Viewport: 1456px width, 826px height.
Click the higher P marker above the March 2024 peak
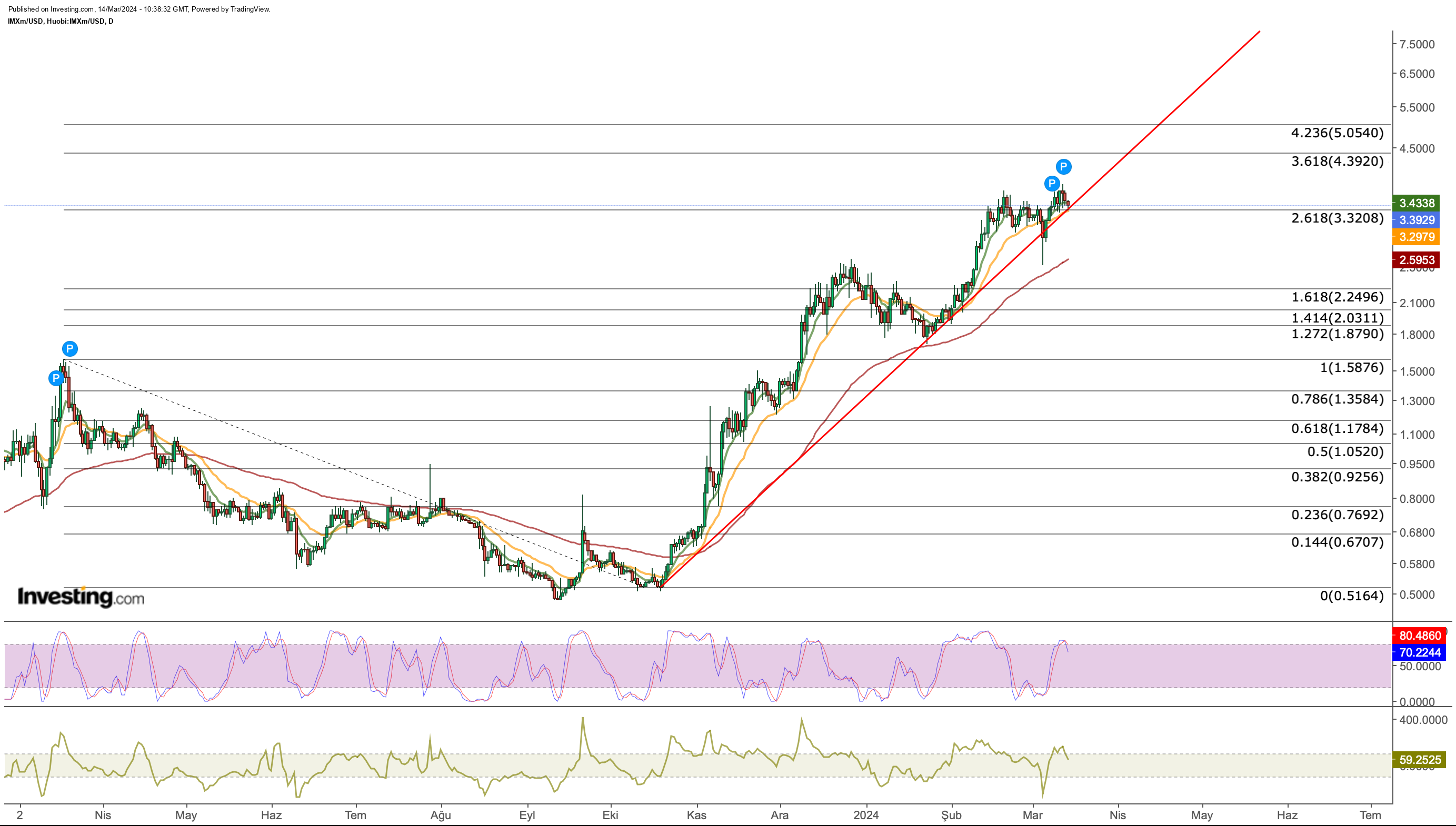[1063, 167]
